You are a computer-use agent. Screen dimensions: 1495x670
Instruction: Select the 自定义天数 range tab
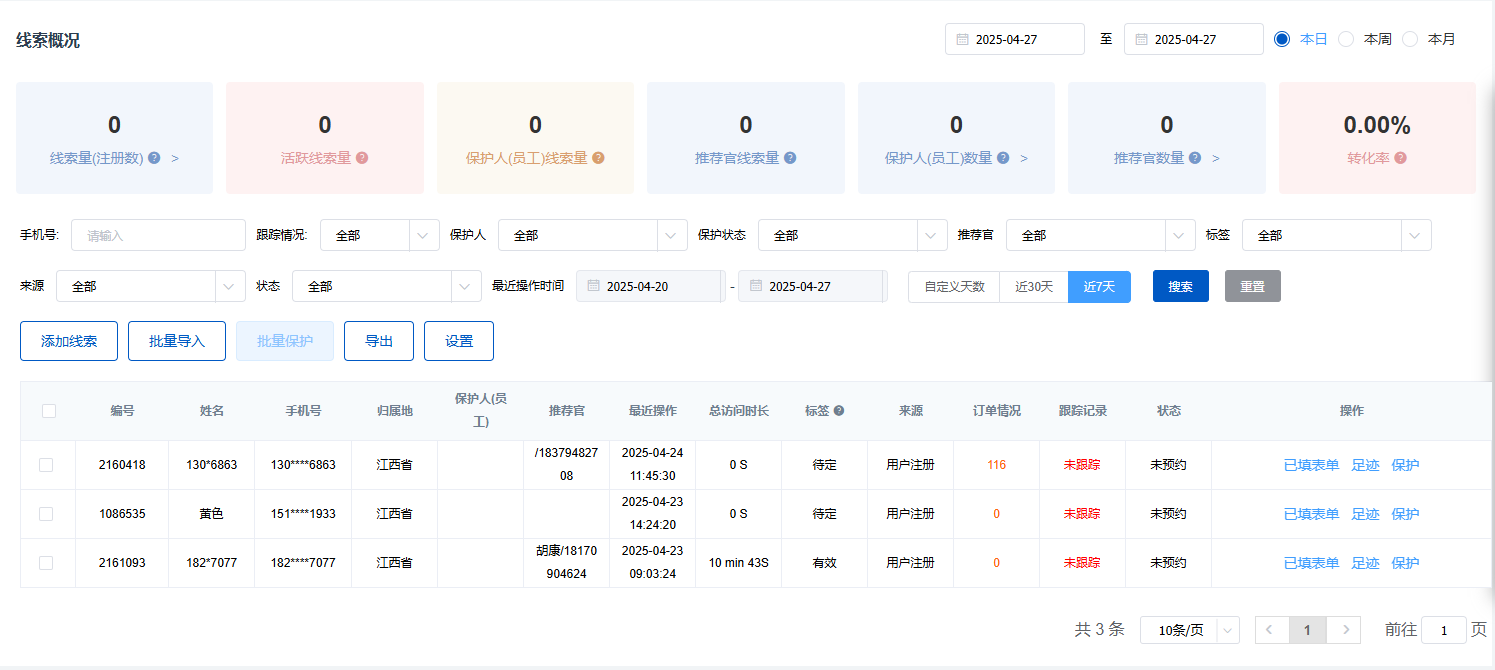point(954,287)
